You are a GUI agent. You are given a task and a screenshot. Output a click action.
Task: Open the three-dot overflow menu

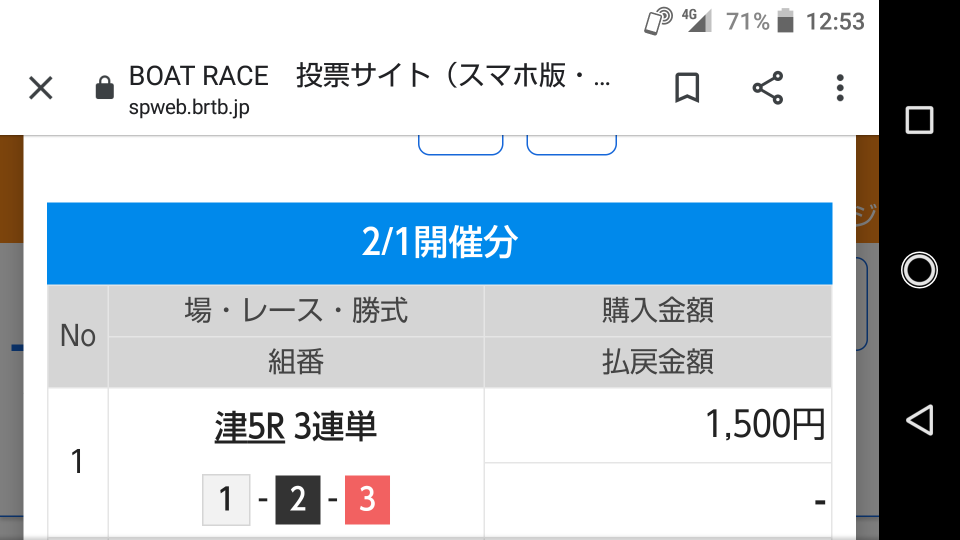[x=840, y=88]
